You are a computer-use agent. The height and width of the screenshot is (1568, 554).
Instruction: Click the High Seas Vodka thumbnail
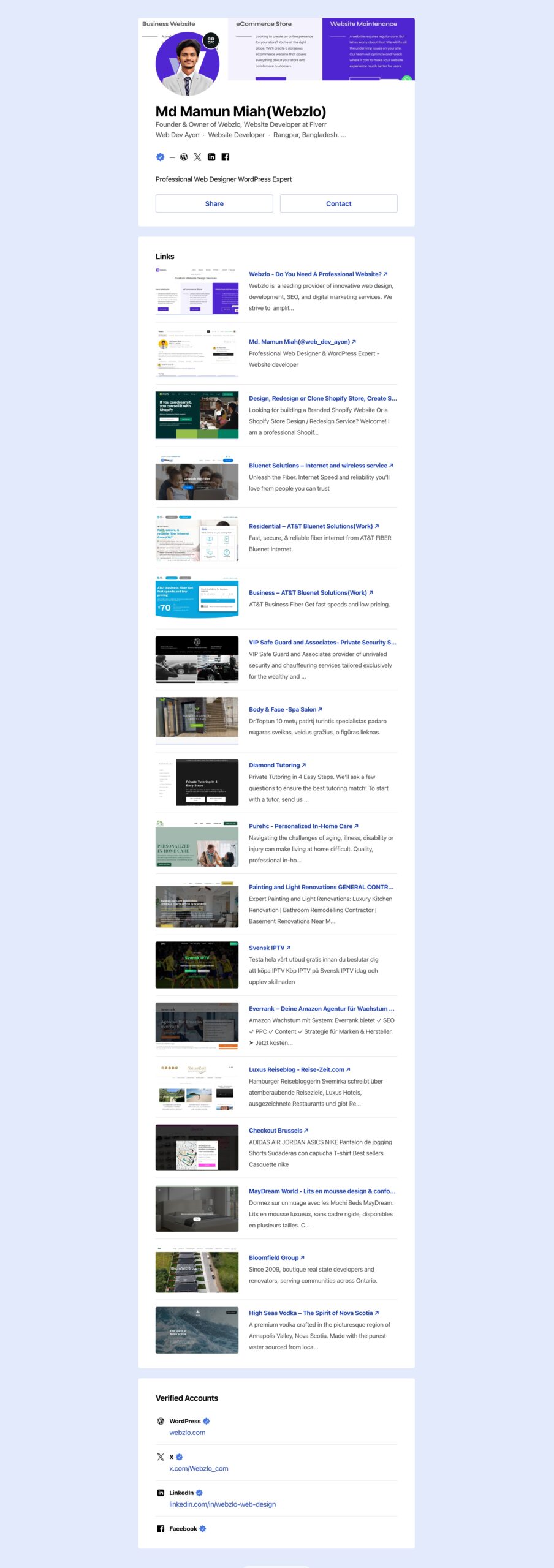tap(197, 1330)
